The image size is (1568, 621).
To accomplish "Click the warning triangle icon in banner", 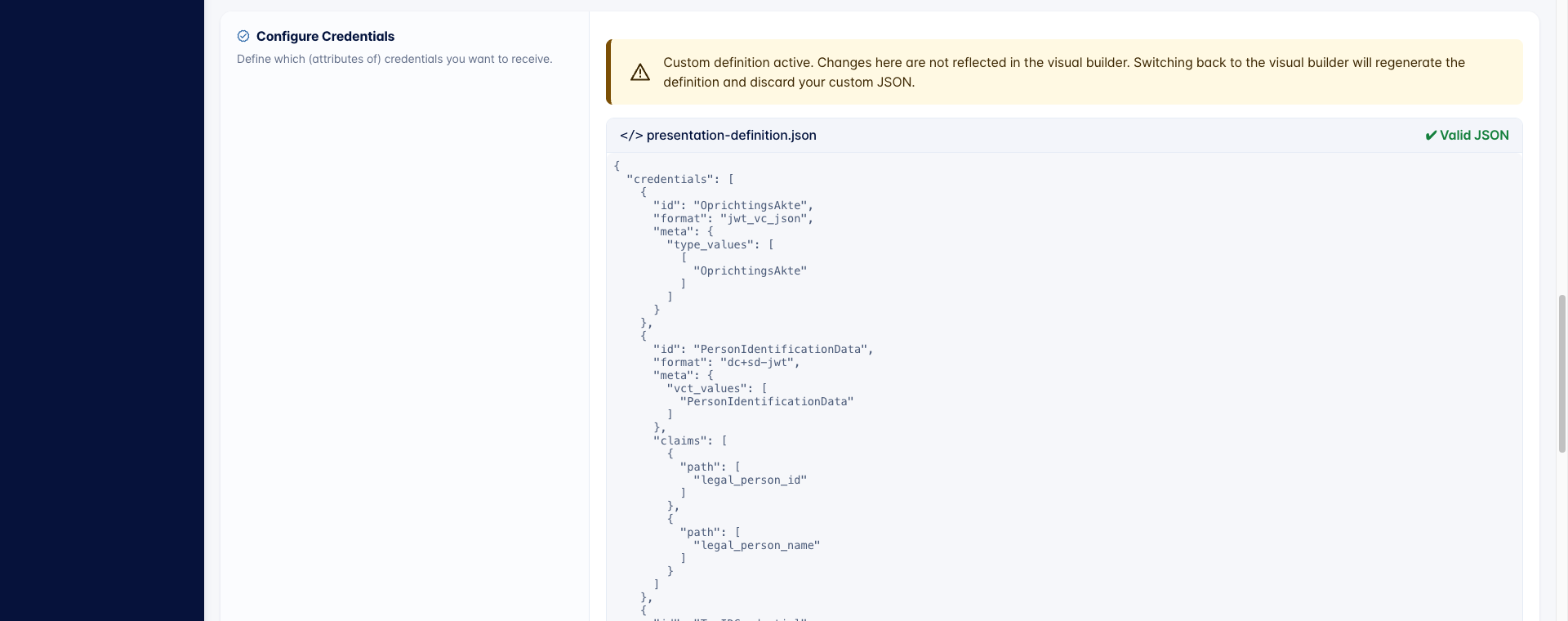I will click(640, 73).
